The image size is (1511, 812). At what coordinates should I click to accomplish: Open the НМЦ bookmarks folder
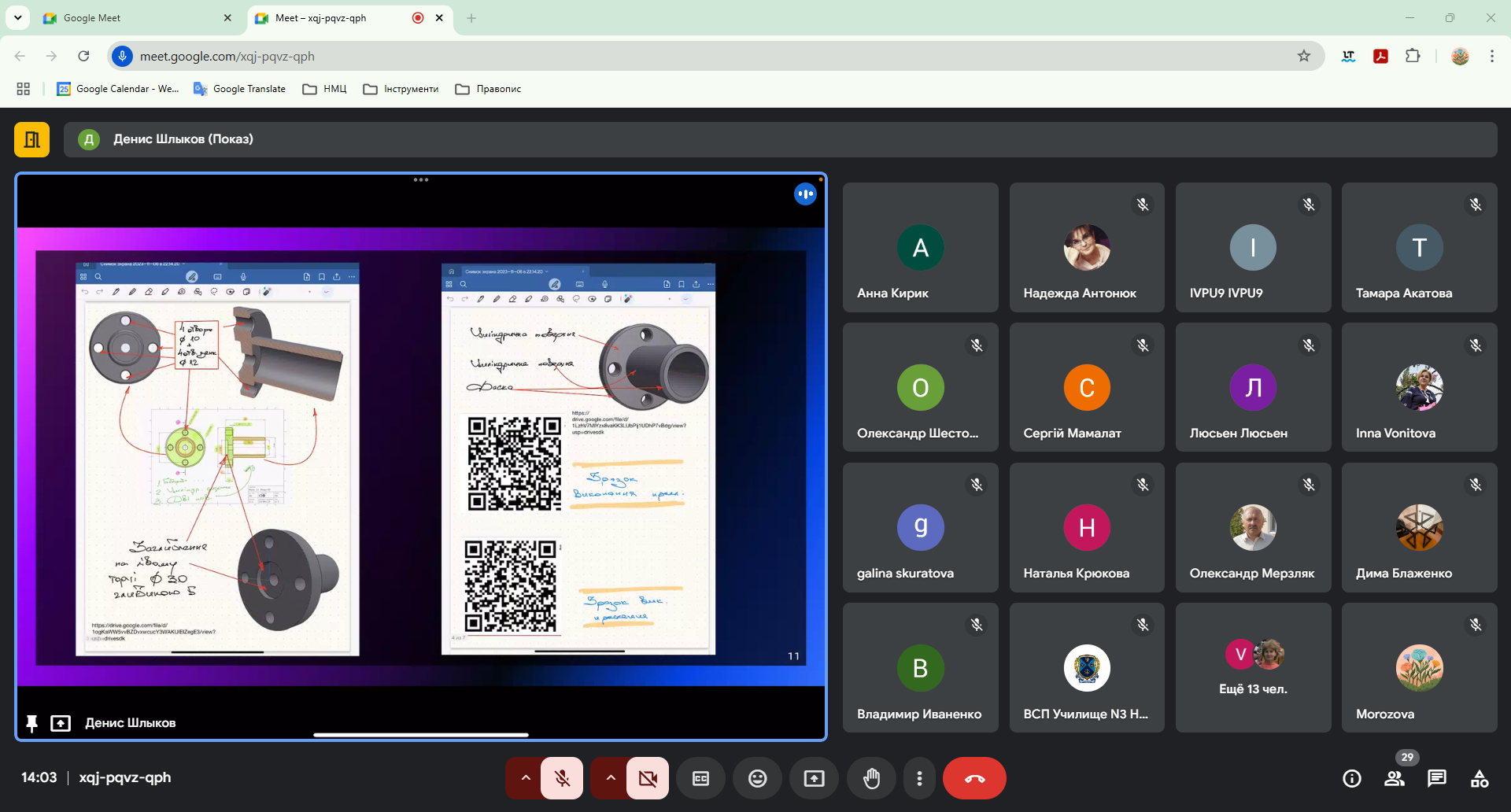tap(325, 89)
